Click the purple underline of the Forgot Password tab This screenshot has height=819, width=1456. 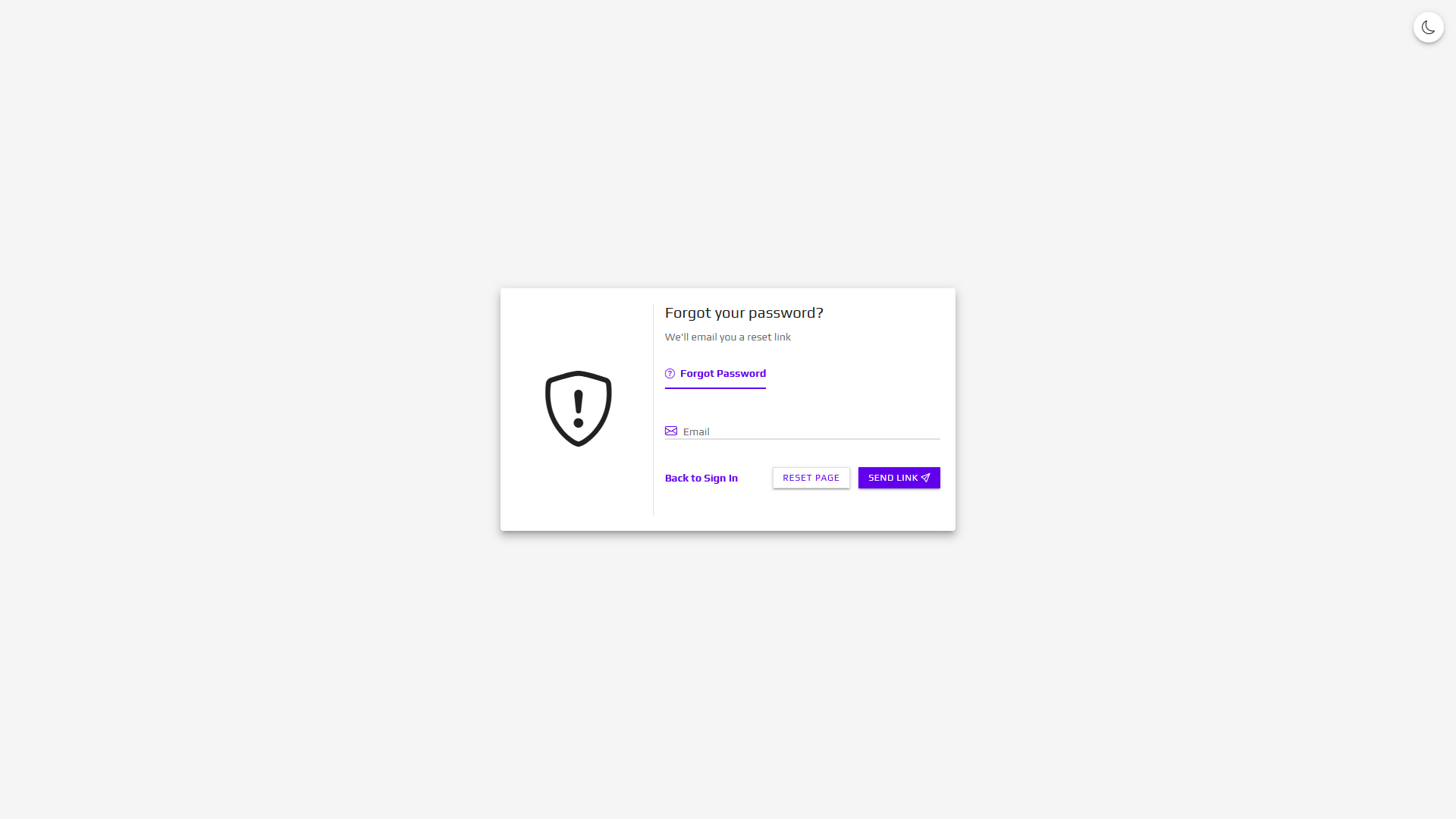[x=715, y=388]
